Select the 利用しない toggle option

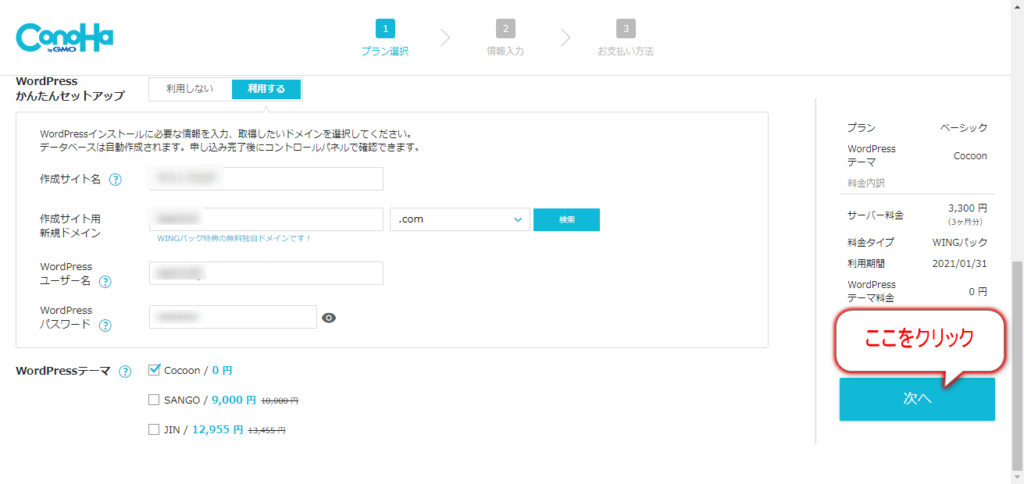tap(189, 89)
